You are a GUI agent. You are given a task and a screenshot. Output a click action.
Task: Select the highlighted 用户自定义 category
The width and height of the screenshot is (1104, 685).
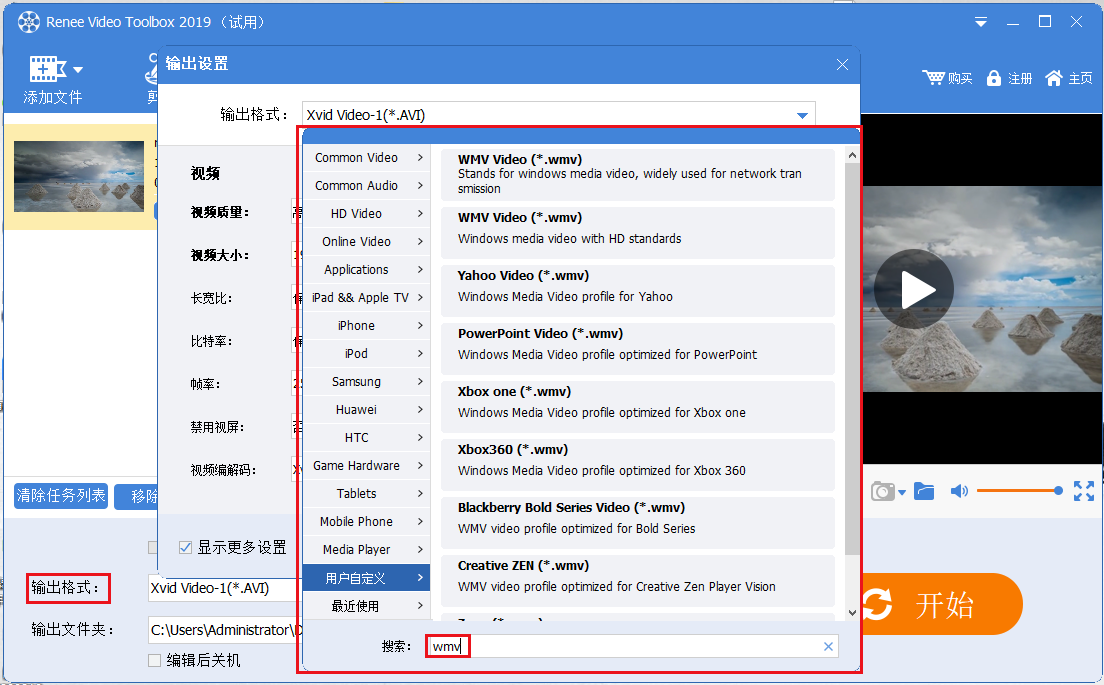[x=365, y=578]
